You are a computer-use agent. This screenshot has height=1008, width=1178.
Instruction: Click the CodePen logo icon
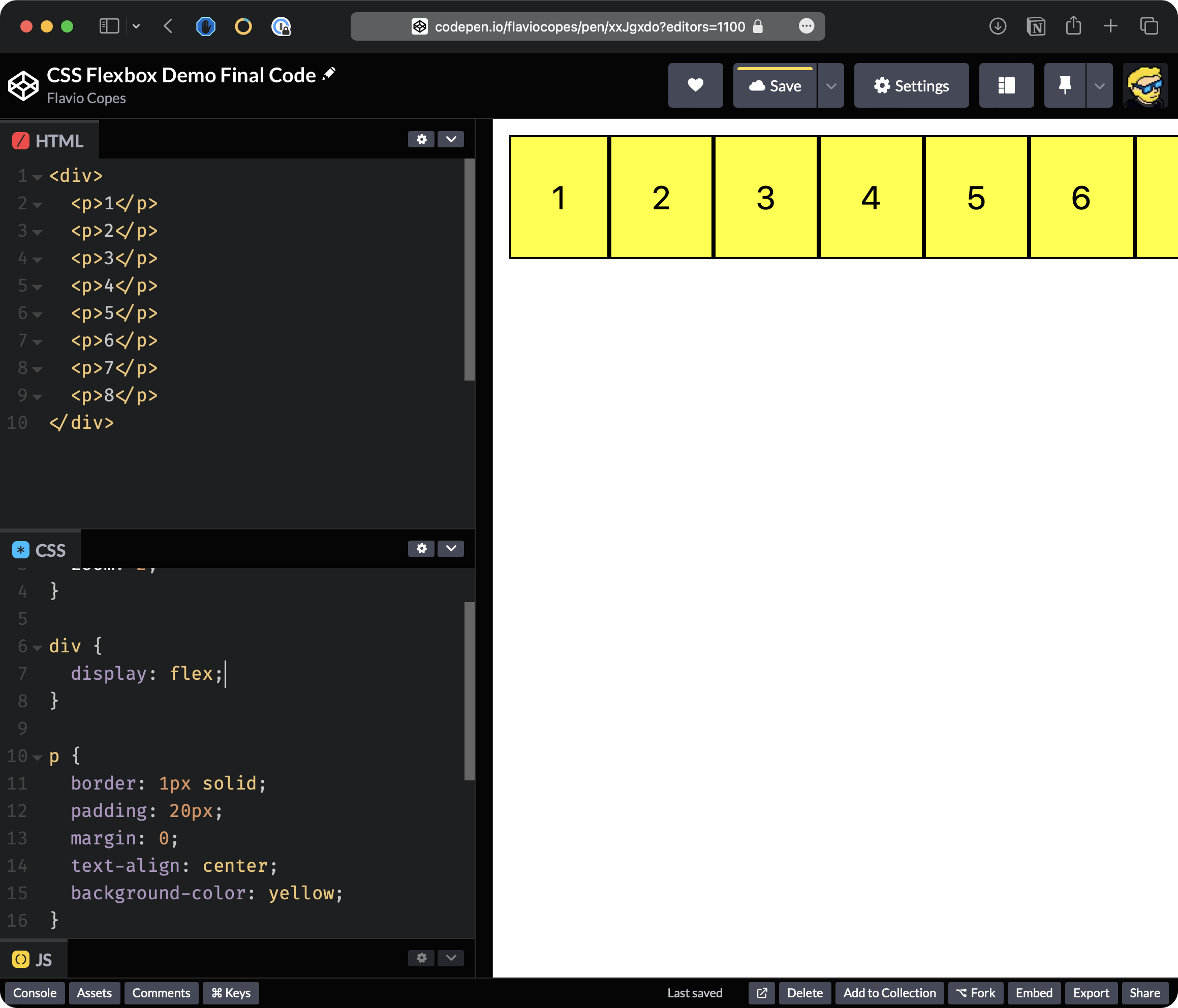coord(23,86)
